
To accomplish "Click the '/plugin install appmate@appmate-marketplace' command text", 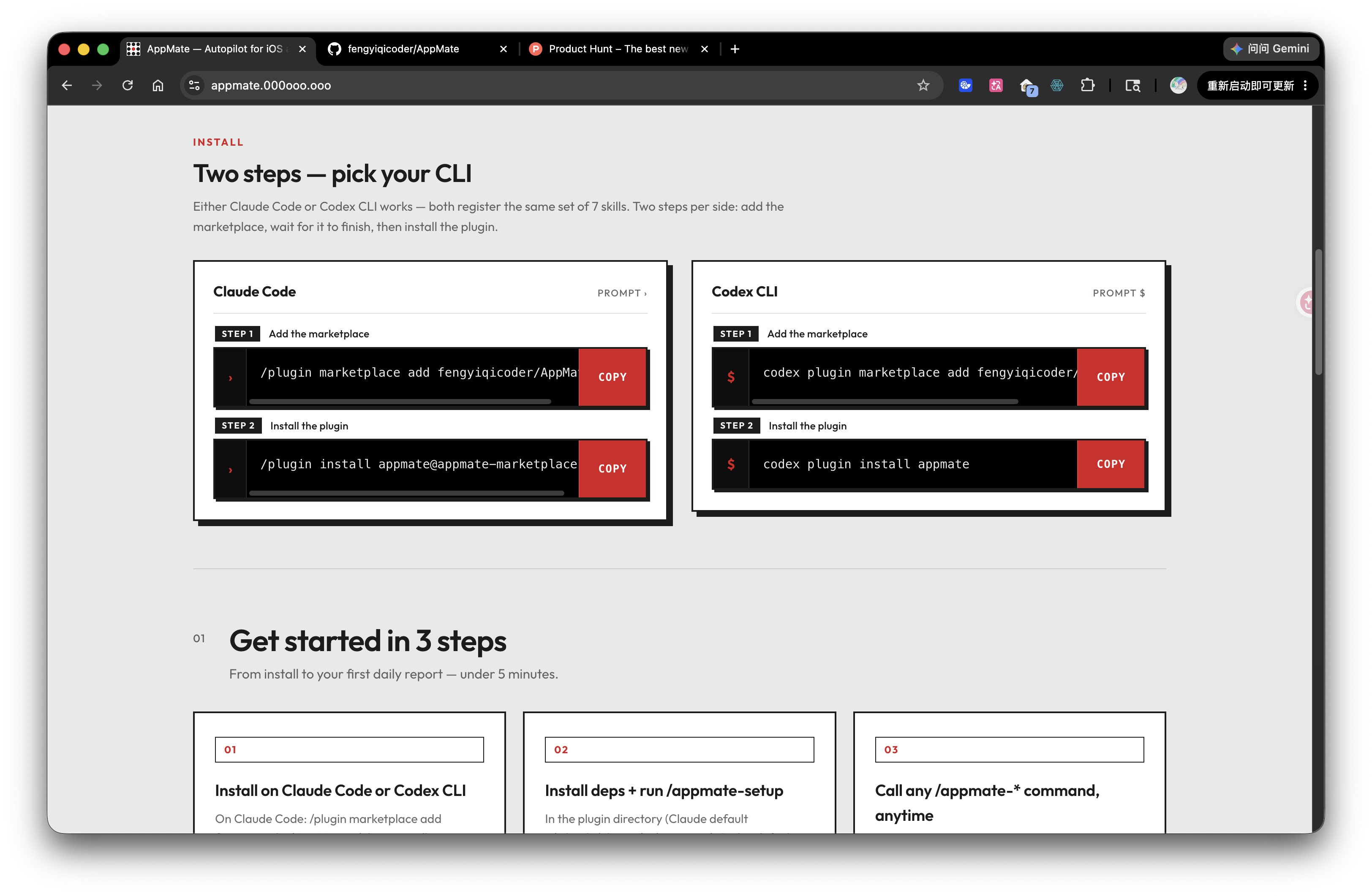I will (419, 464).
